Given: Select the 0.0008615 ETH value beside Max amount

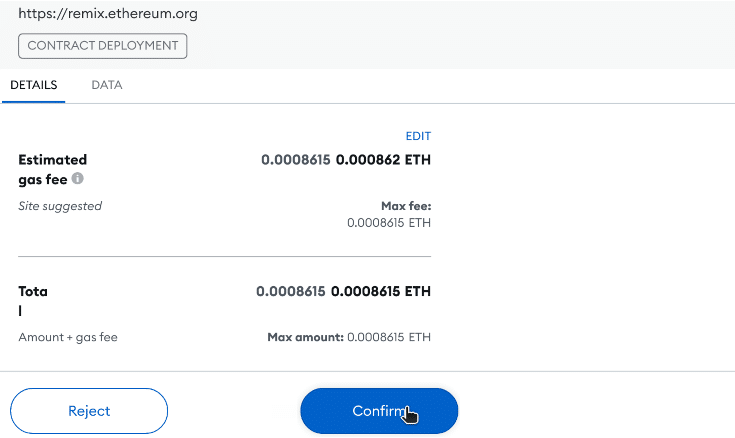Looking at the screenshot, I should 389,337.
